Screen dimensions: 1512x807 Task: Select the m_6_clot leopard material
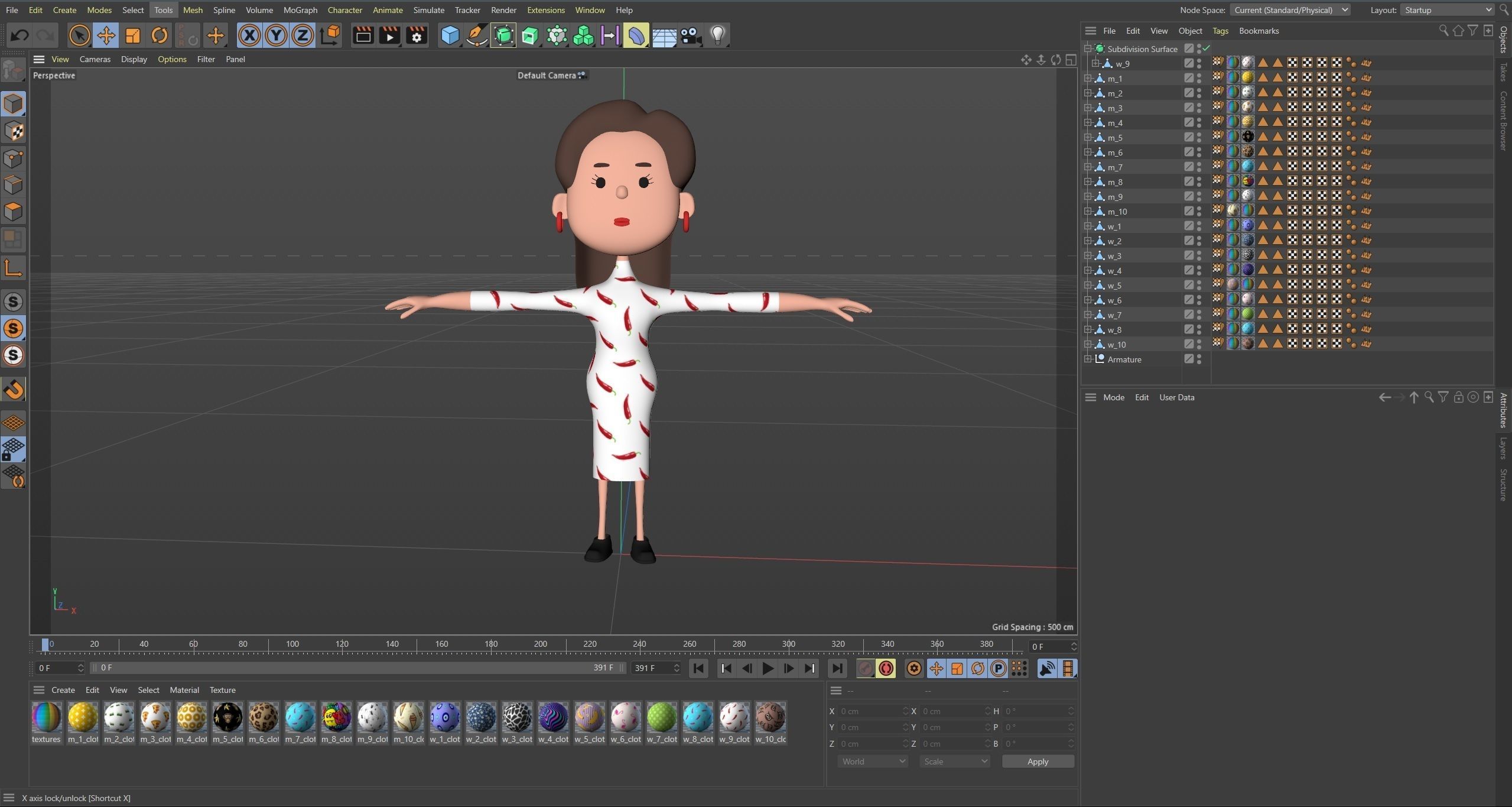click(x=263, y=722)
